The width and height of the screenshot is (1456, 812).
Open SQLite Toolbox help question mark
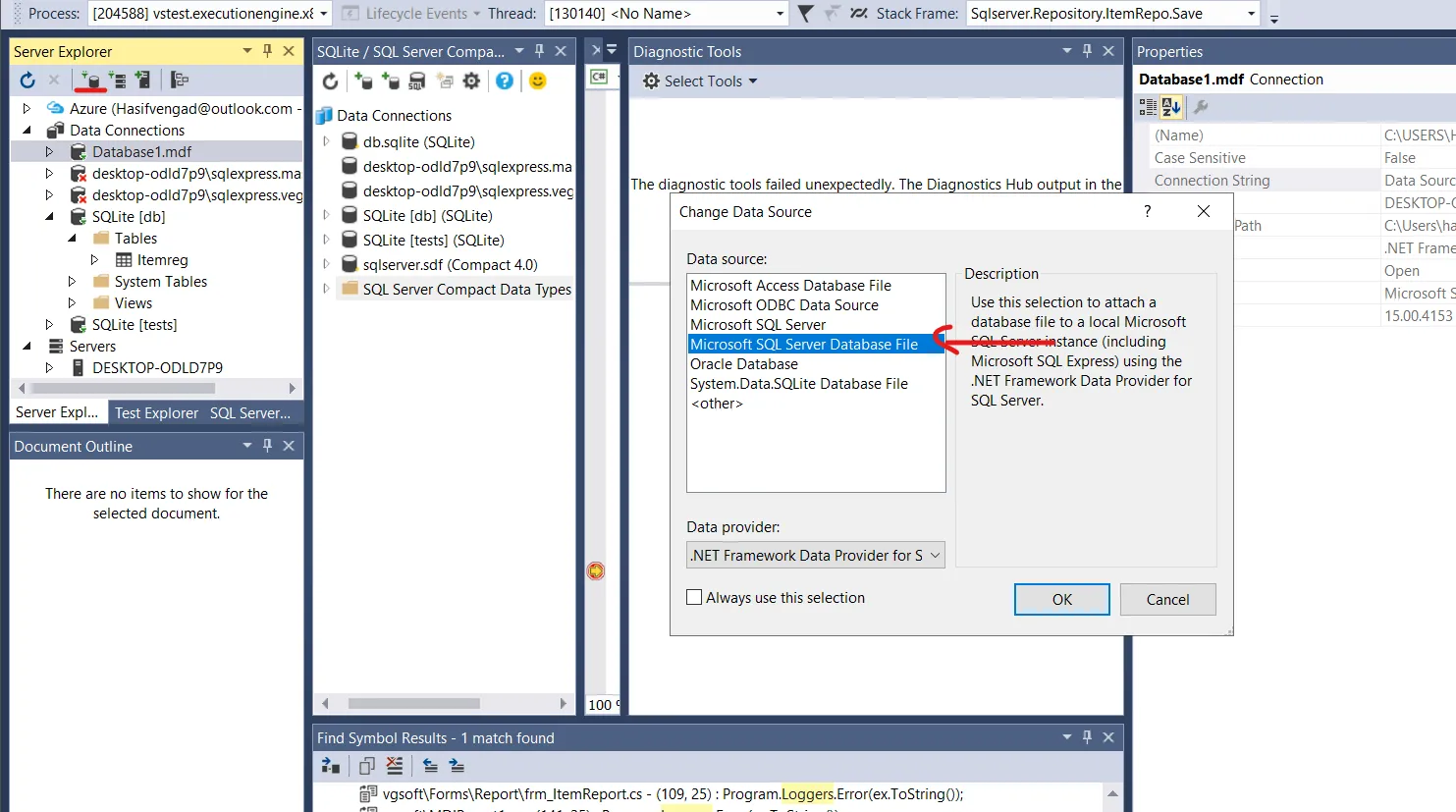[x=505, y=81]
